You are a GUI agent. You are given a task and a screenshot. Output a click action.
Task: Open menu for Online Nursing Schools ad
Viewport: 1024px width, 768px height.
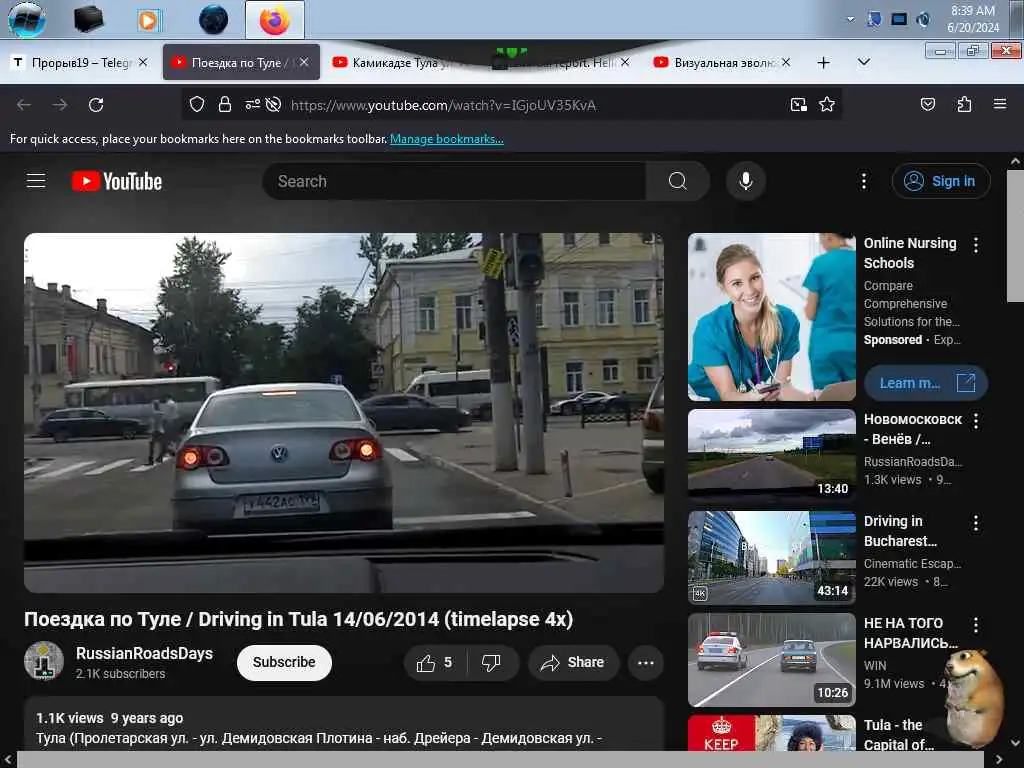[x=976, y=245]
